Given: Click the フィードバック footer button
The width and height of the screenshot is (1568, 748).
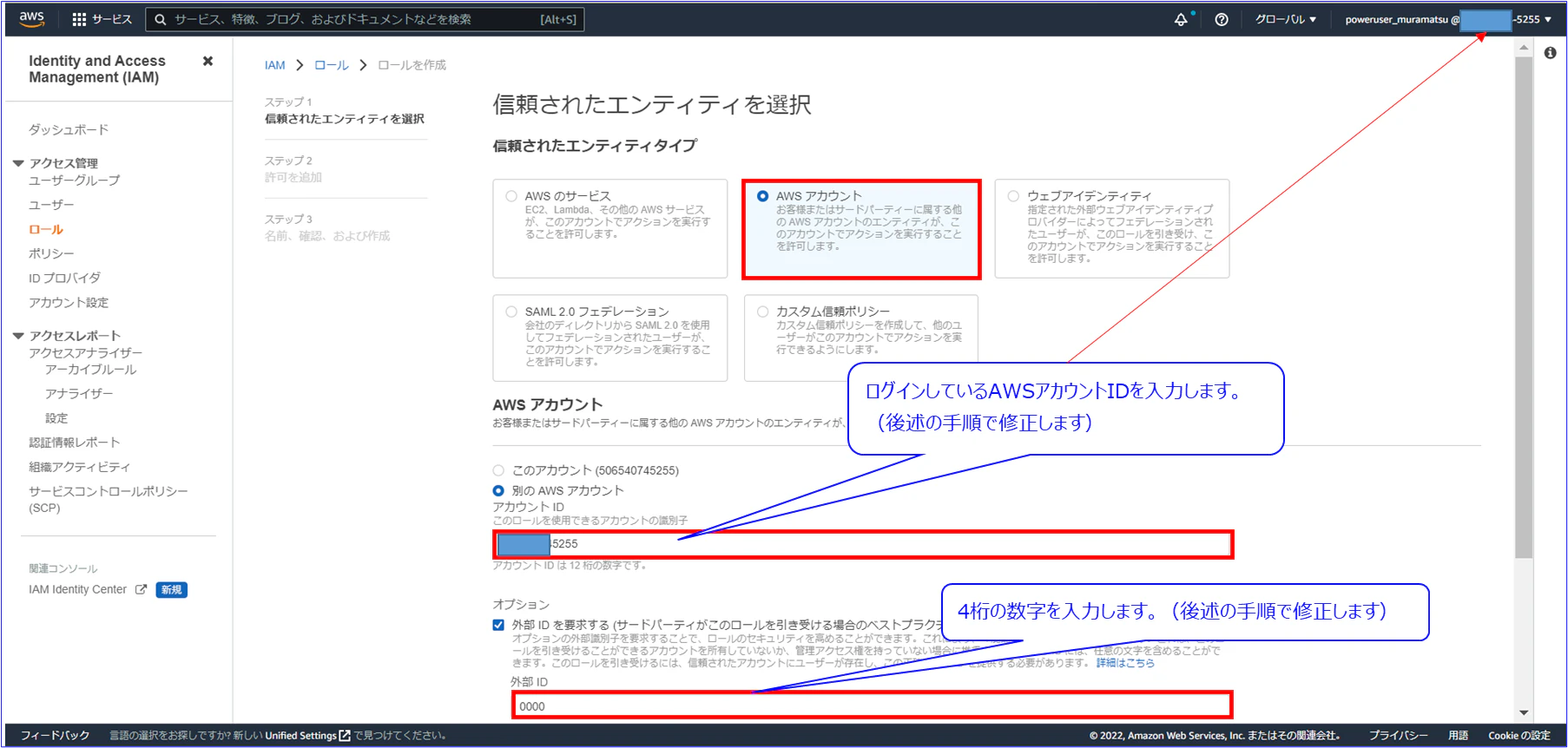Looking at the screenshot, I should pyautogui.click(x=55, y=736).
